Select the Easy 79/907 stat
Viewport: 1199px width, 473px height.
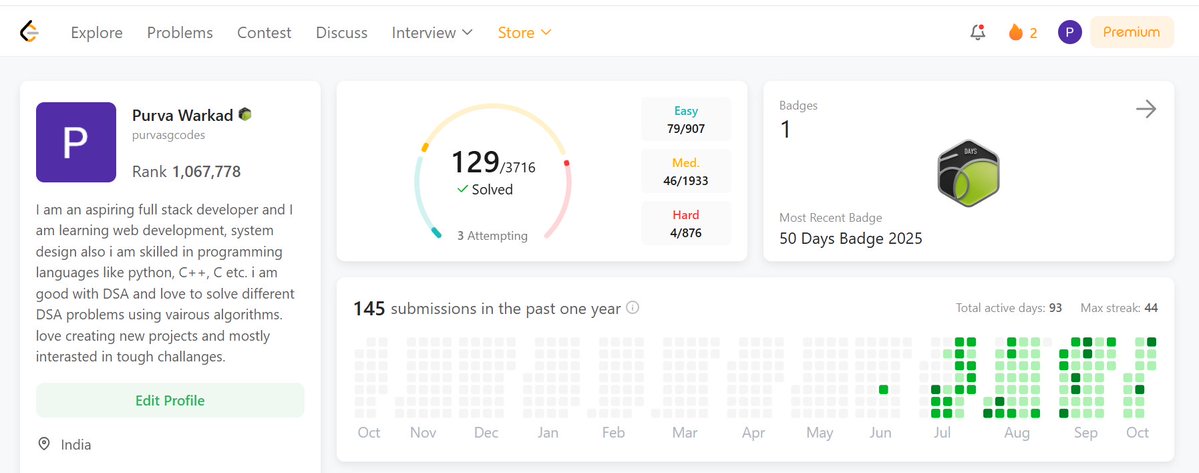pyautogui.click(x=686, y=119)
